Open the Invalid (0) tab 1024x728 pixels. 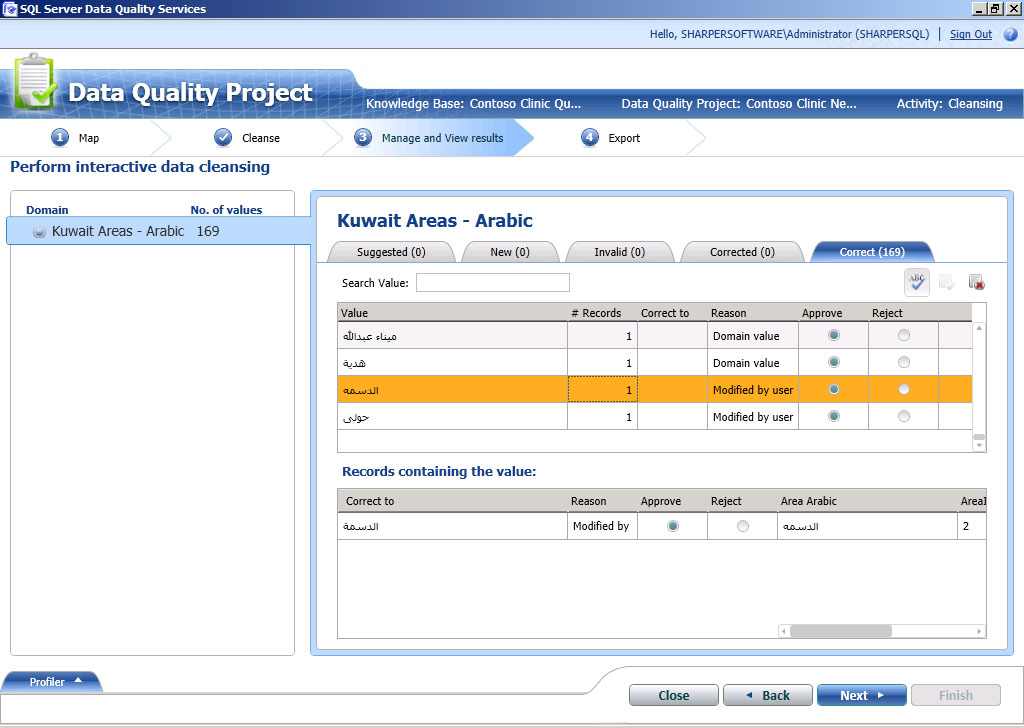coord(620,252)
